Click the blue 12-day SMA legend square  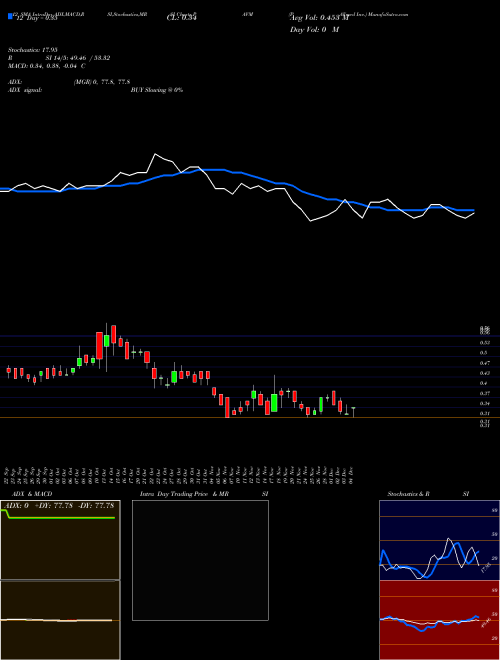coord(10,17)
